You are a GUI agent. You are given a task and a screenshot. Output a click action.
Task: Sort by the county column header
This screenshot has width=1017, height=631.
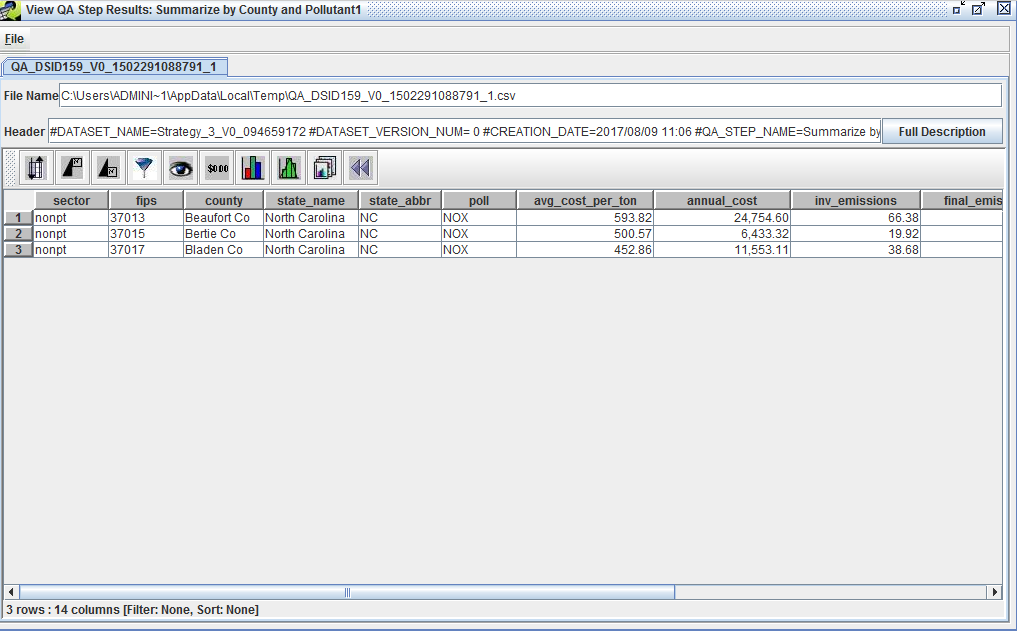point(222,199)
